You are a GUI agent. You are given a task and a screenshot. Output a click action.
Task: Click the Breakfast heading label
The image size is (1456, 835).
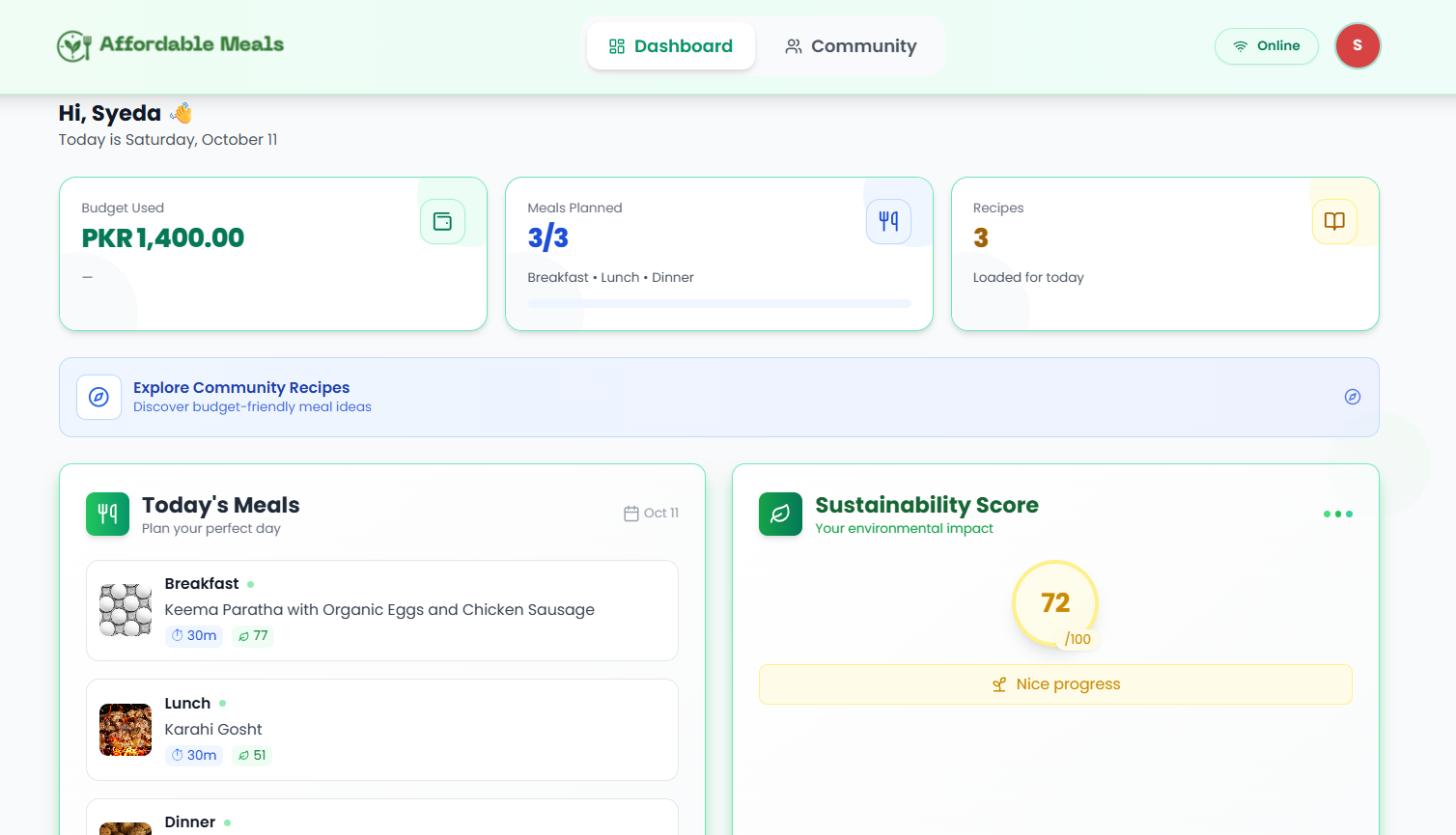point(202,584)
